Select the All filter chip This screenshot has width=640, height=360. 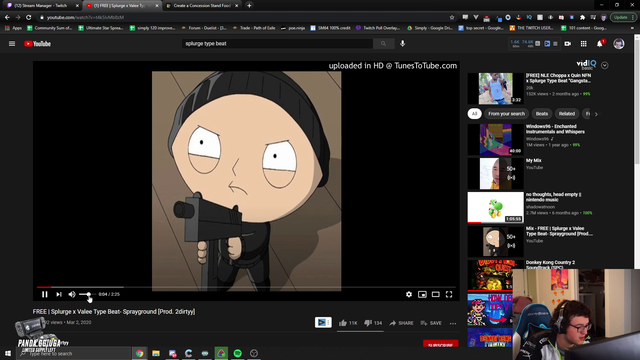pyautogui.click(x=474, y=114)
